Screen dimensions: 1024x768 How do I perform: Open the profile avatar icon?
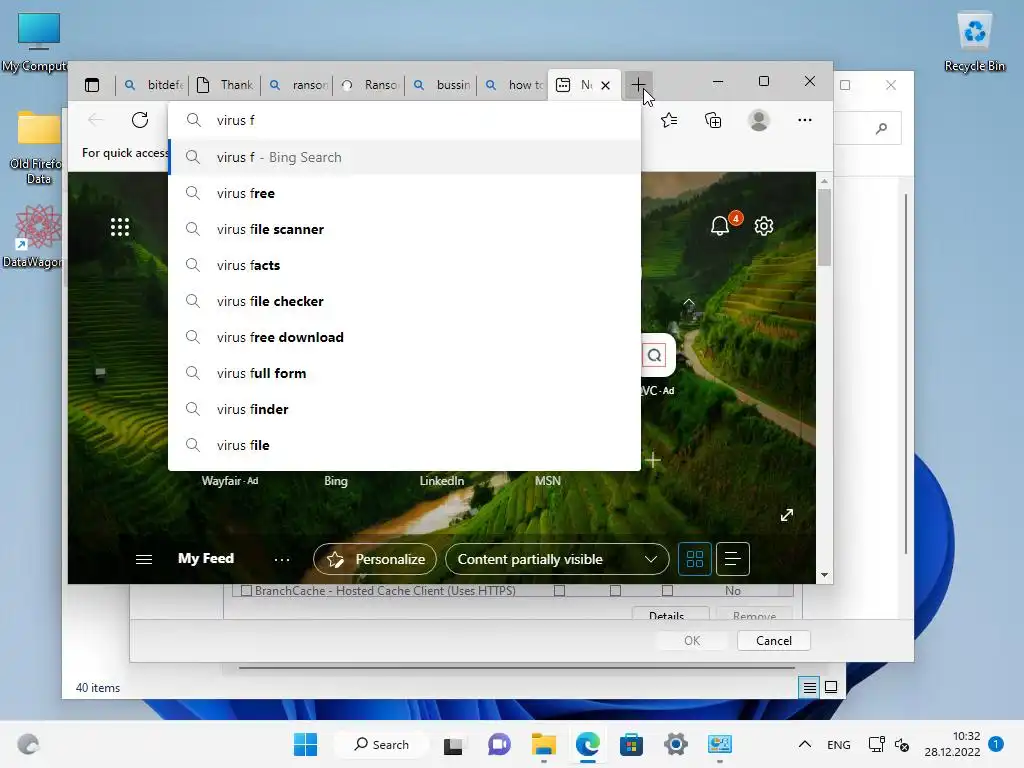[759, 120]
